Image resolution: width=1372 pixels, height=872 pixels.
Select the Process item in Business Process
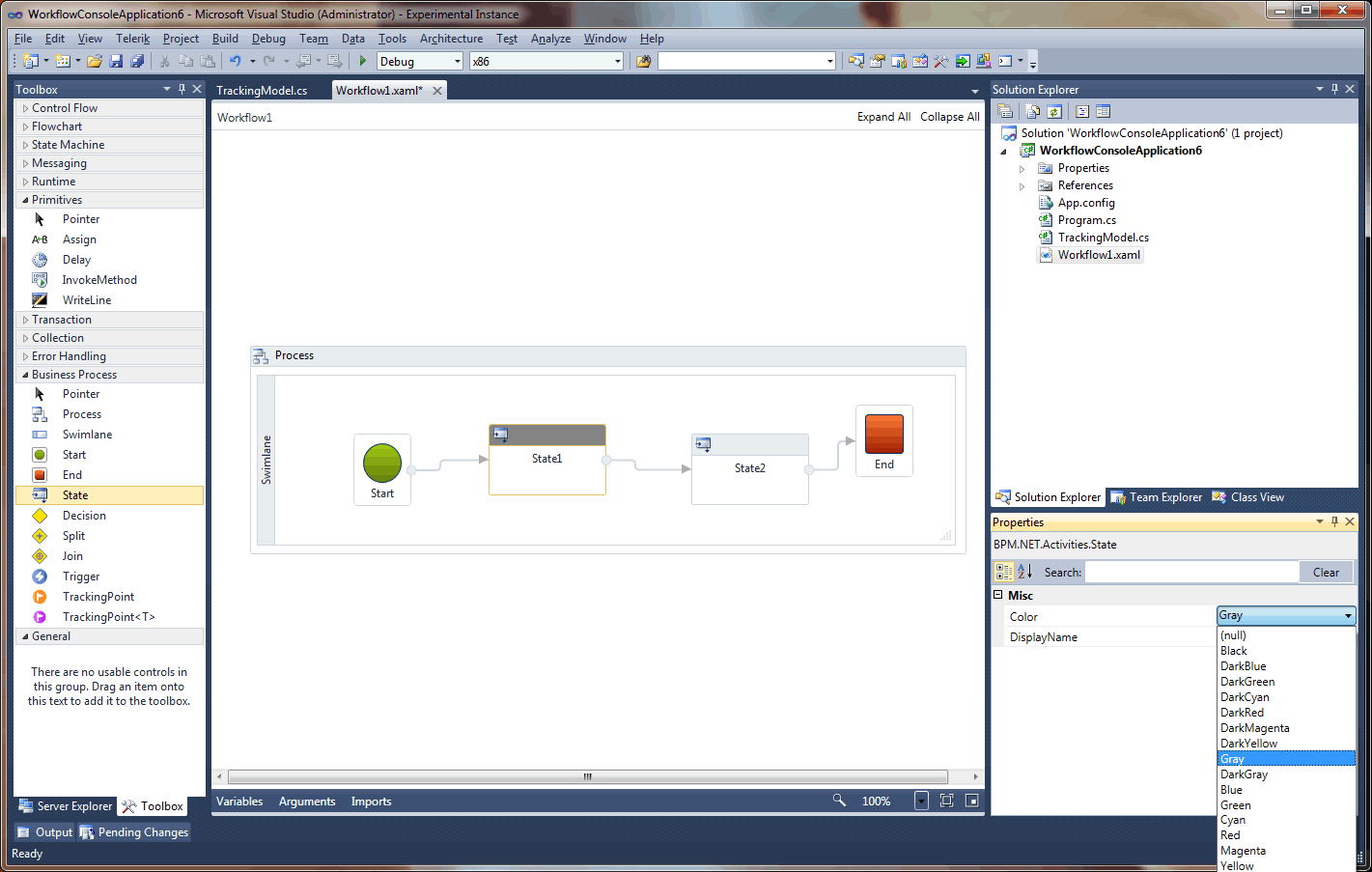click(x=82, y=414)
